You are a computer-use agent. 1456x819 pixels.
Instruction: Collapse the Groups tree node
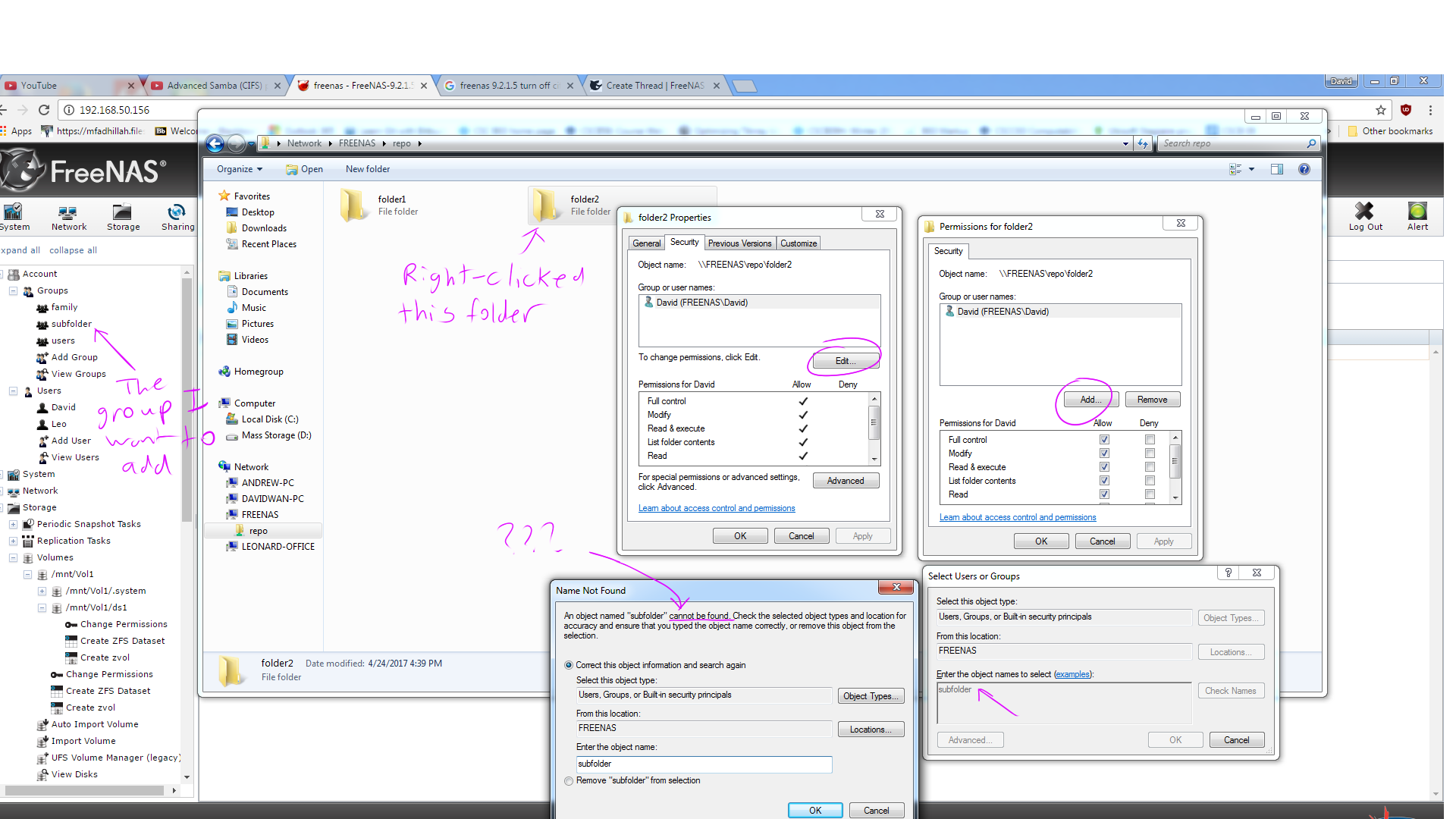13,290
